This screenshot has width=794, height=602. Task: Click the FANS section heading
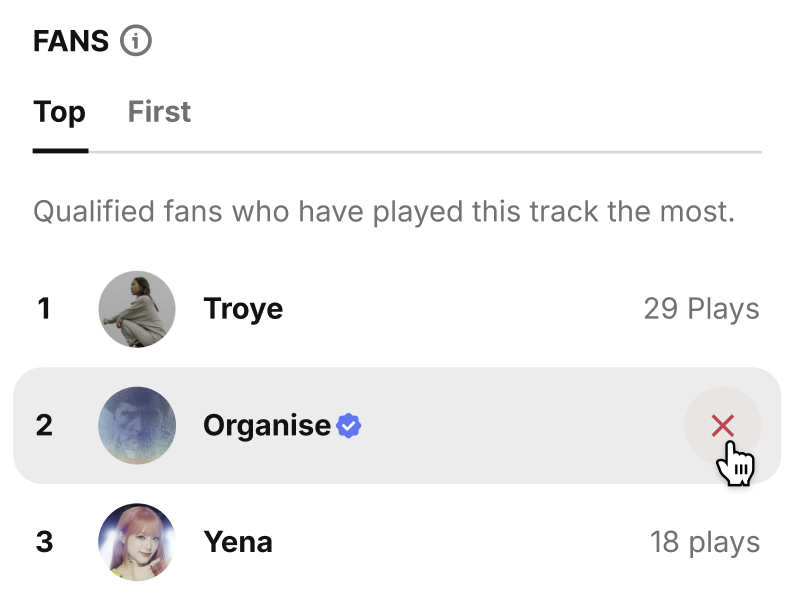[x=71, y=41]
